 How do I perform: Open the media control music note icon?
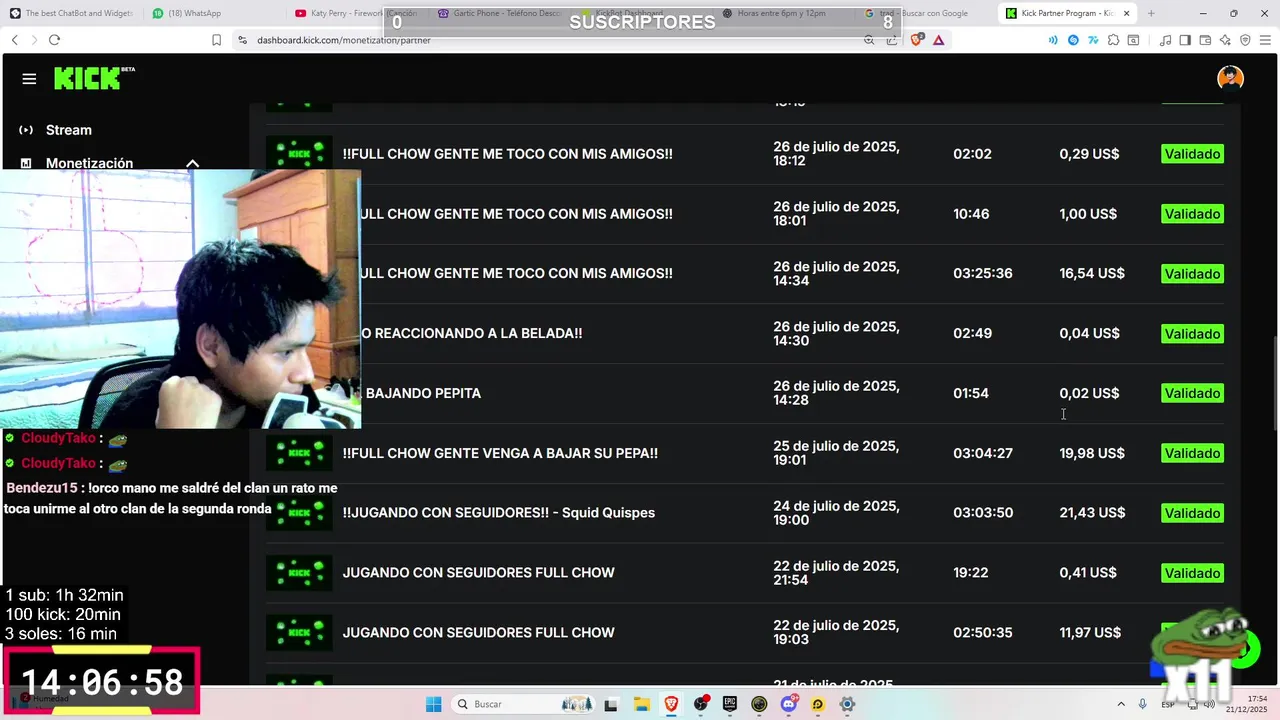point(1165,40)
